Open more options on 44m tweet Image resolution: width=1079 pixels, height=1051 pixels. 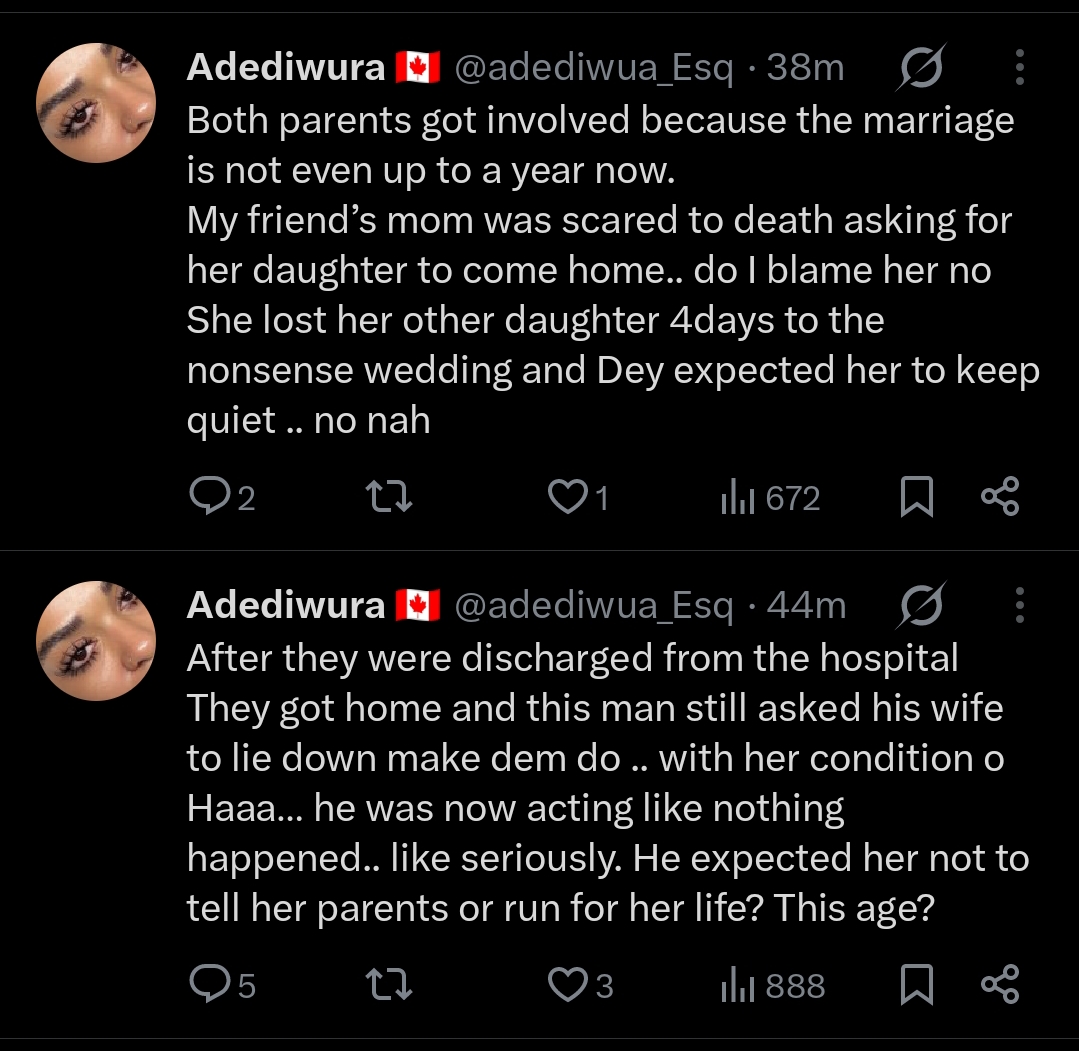click(x=1020, y=606)
